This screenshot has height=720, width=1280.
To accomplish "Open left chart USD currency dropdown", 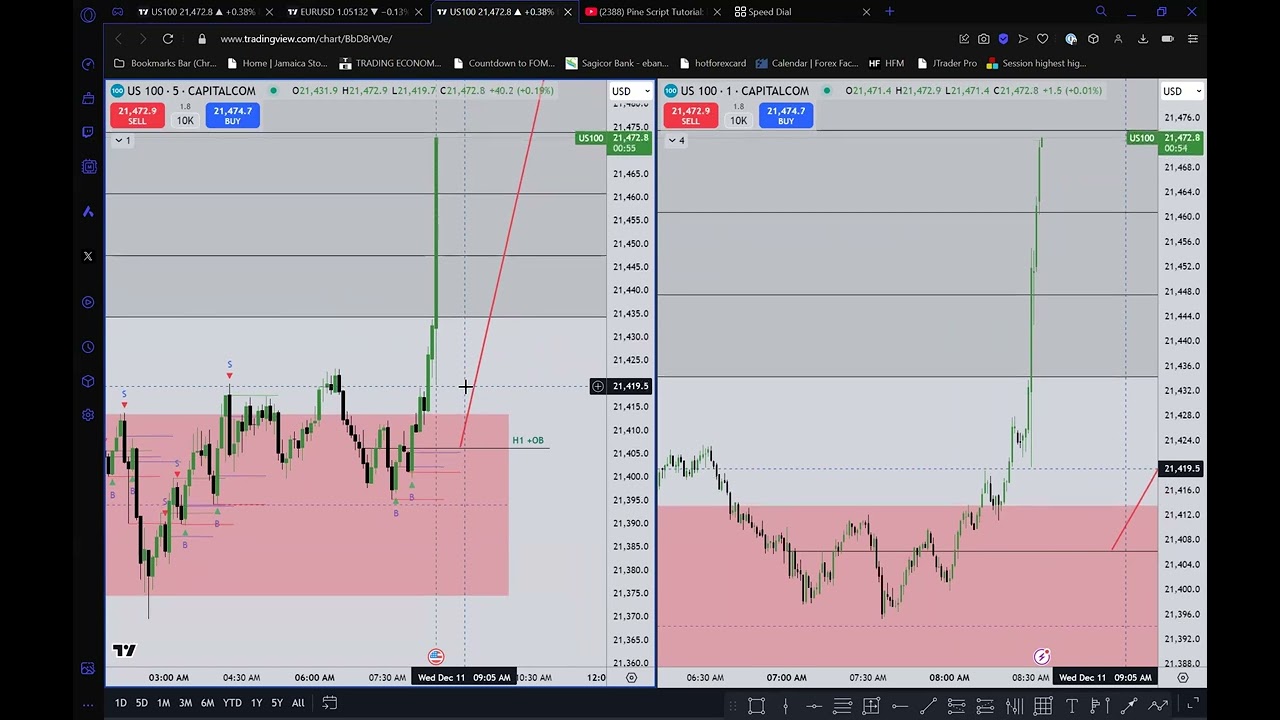I will [631, 91].
